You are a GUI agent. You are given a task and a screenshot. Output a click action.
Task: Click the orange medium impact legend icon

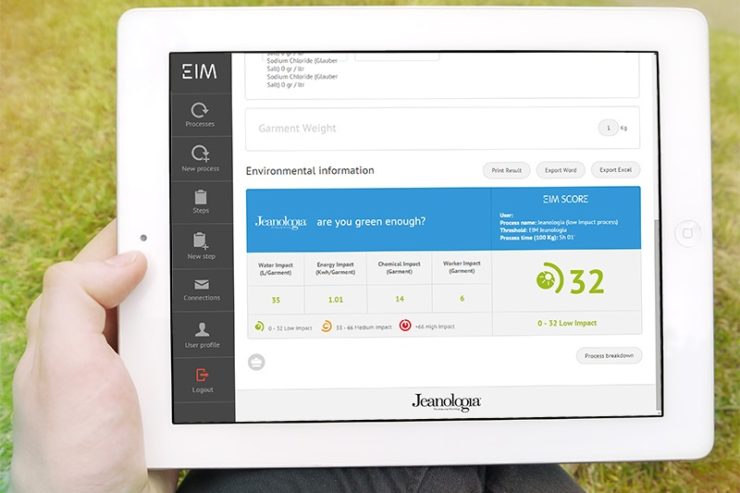coord(326,326)
